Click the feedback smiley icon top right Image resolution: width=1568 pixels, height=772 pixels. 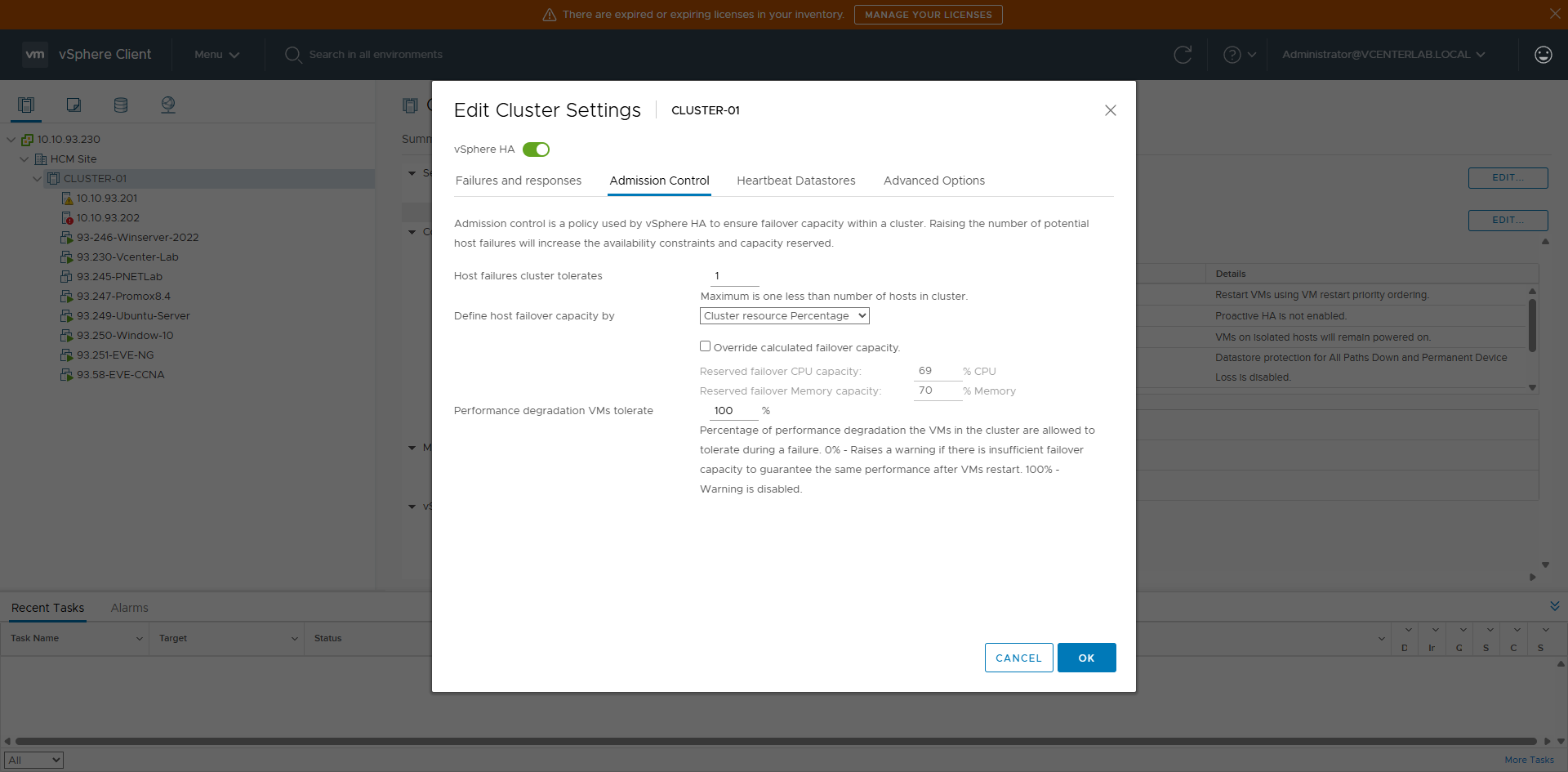point(1543,55)
